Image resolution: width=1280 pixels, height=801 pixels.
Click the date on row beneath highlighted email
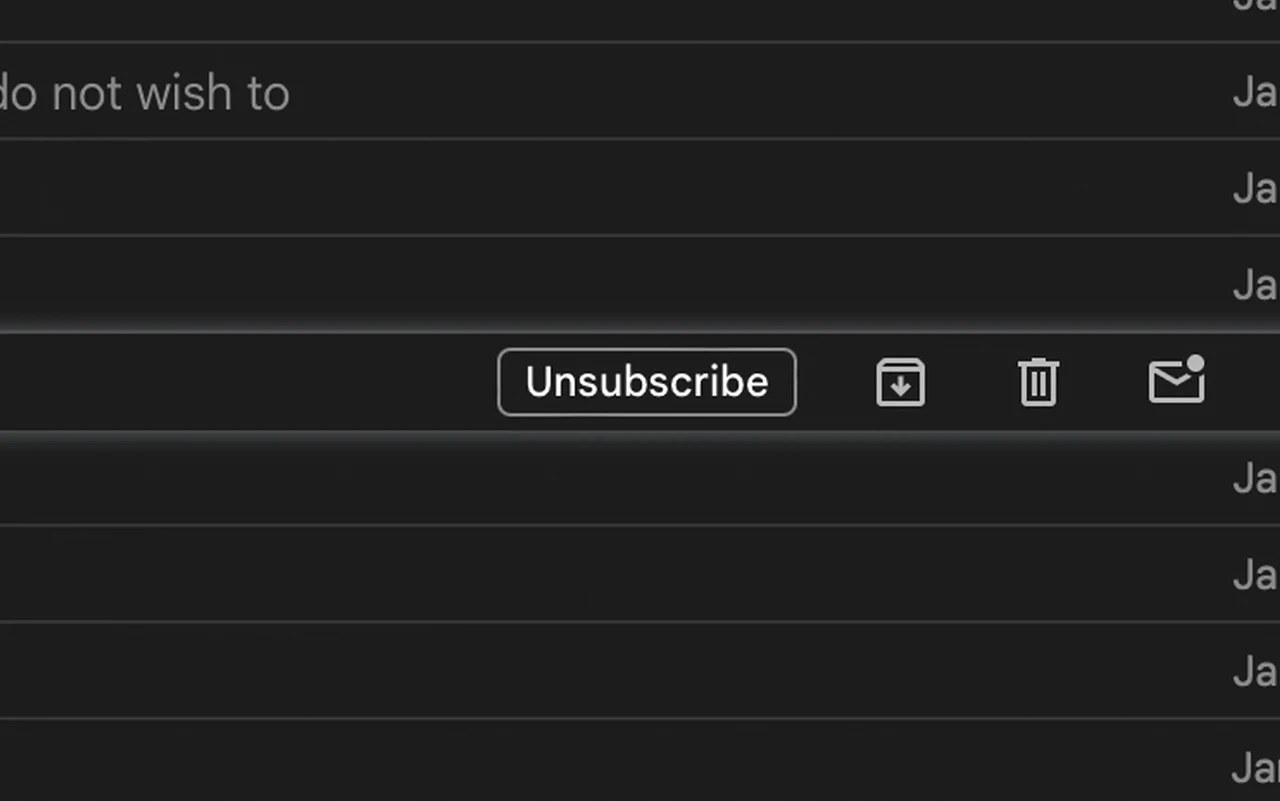pos(1256,479)
